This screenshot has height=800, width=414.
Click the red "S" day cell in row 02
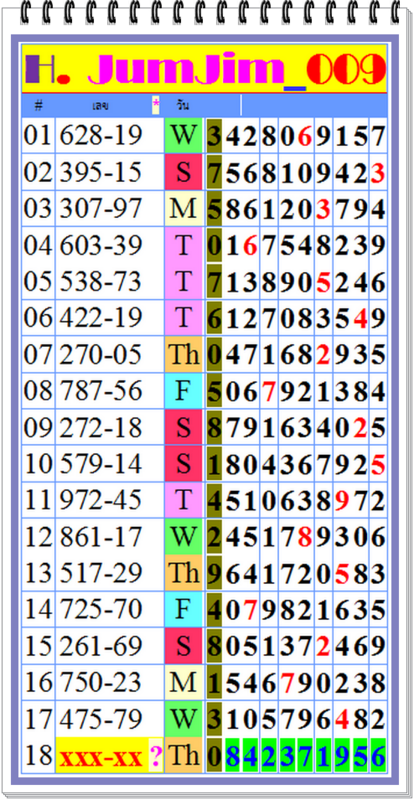pos(183,172)
